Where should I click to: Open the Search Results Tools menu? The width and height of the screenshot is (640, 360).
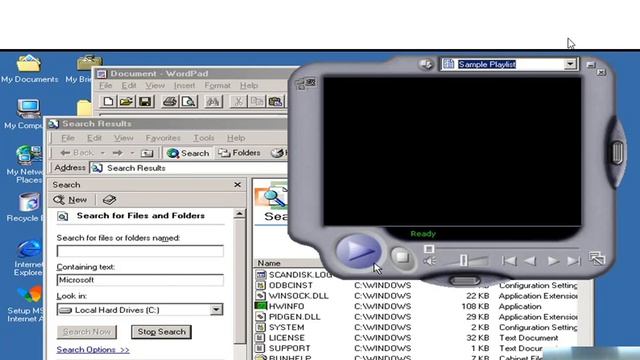click(x=204, y=138)
